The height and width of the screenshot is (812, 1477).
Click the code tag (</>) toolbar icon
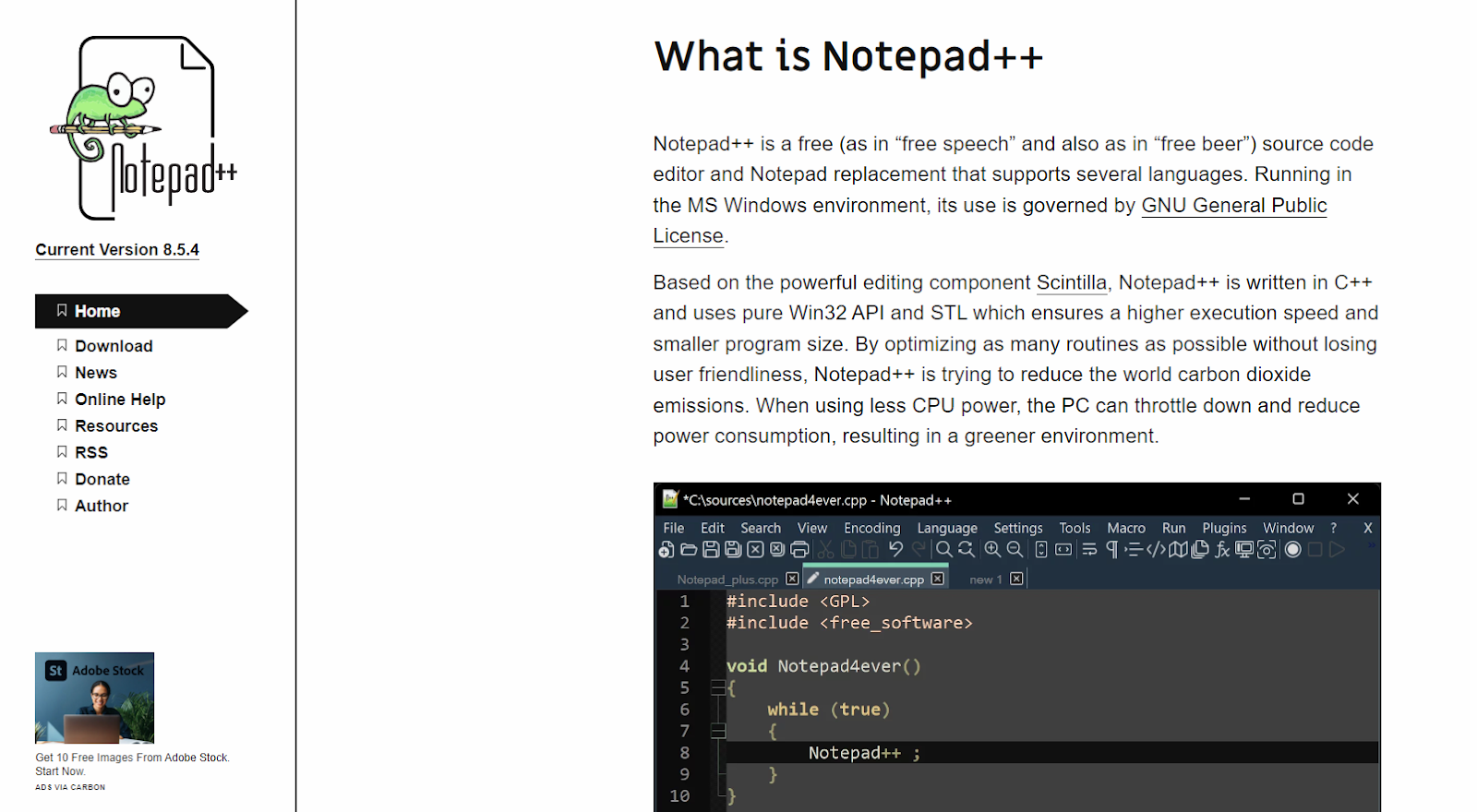[1156, 549]
